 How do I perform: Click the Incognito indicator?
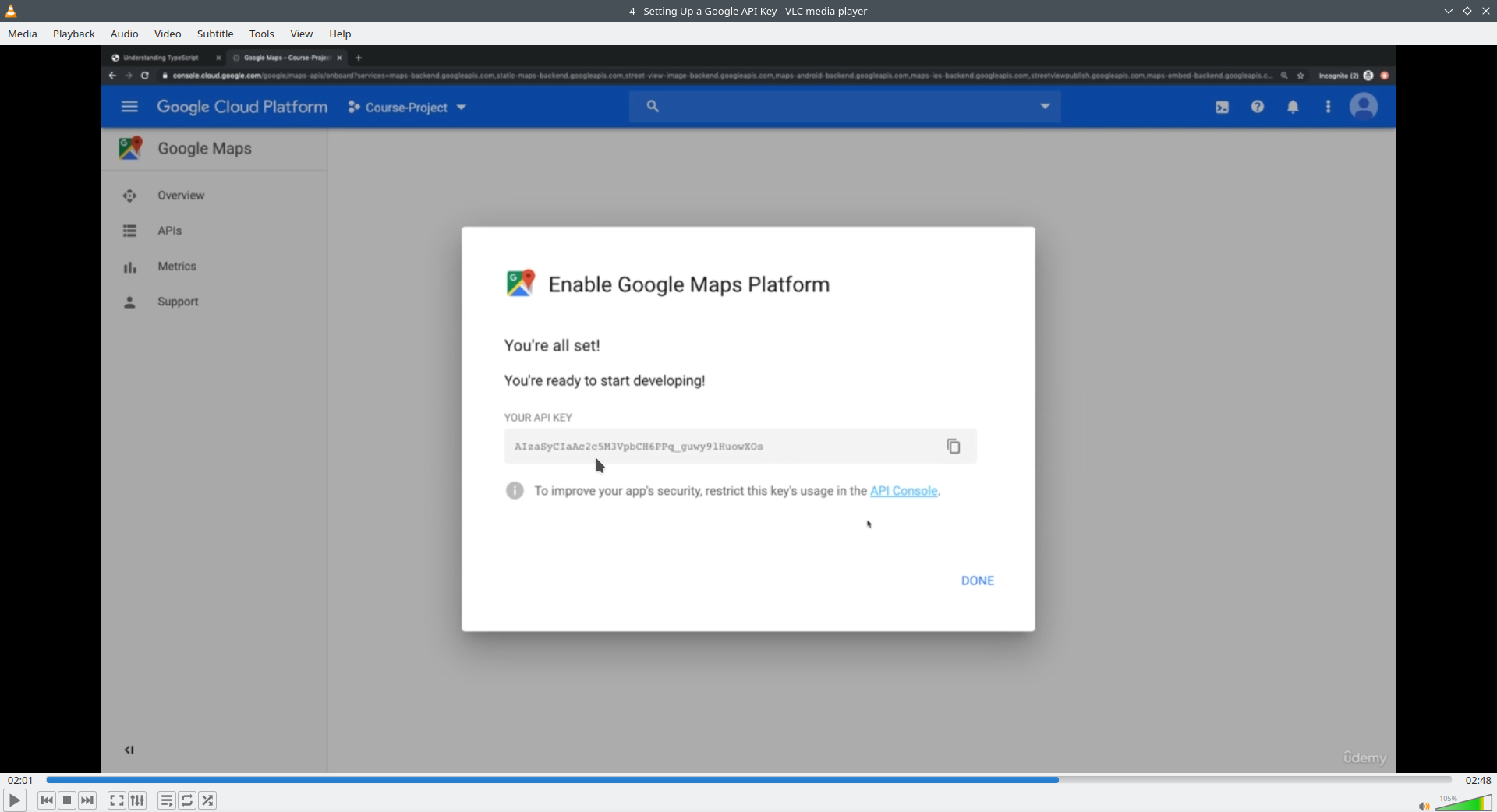1346,76
